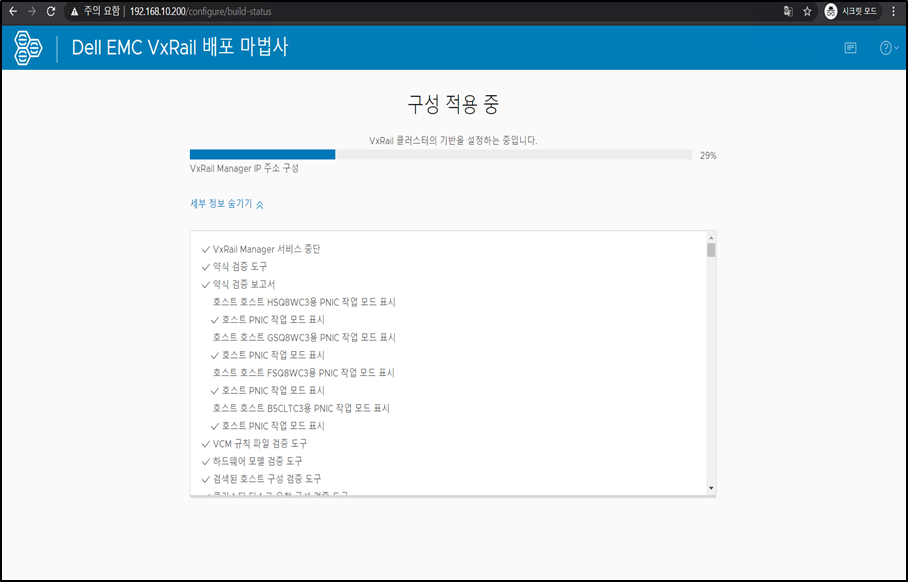
Task: Select '약식 검증 도구' row
Action: [234, 267]
